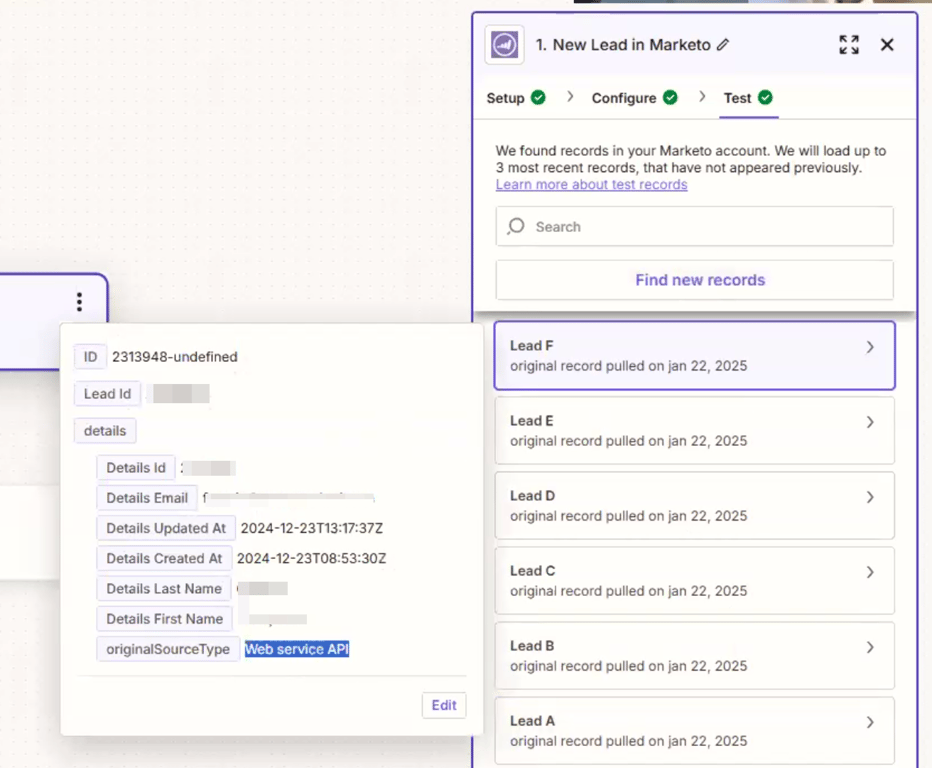
Task: Click the Marketo app icon in the header
Action: 505,45
